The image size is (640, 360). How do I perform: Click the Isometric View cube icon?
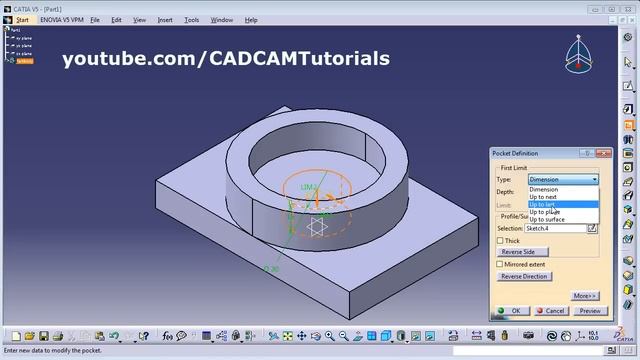[385, 336]
